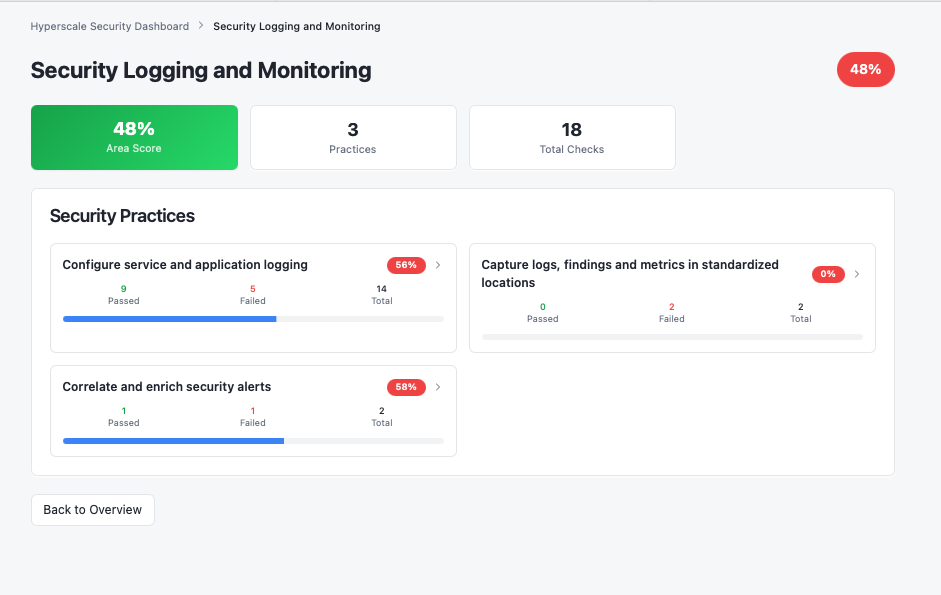The height and width of the screenshot is (595, 941).
Task: Click the 18 Total Checks summary card
Action: tap(571, 137)
